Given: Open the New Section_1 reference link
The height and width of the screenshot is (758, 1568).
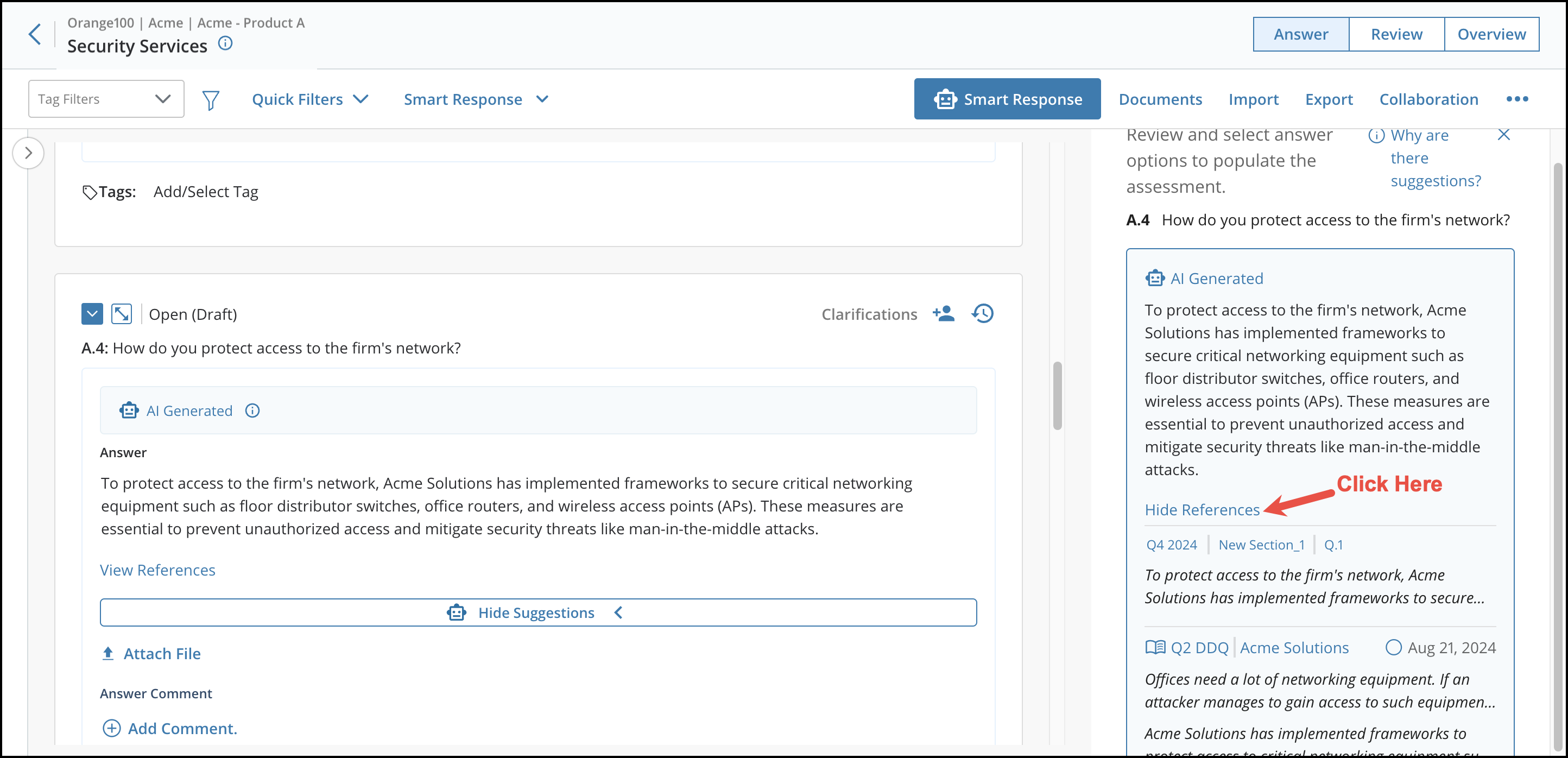Looking at the screenshot, I should click(1261, 545).
